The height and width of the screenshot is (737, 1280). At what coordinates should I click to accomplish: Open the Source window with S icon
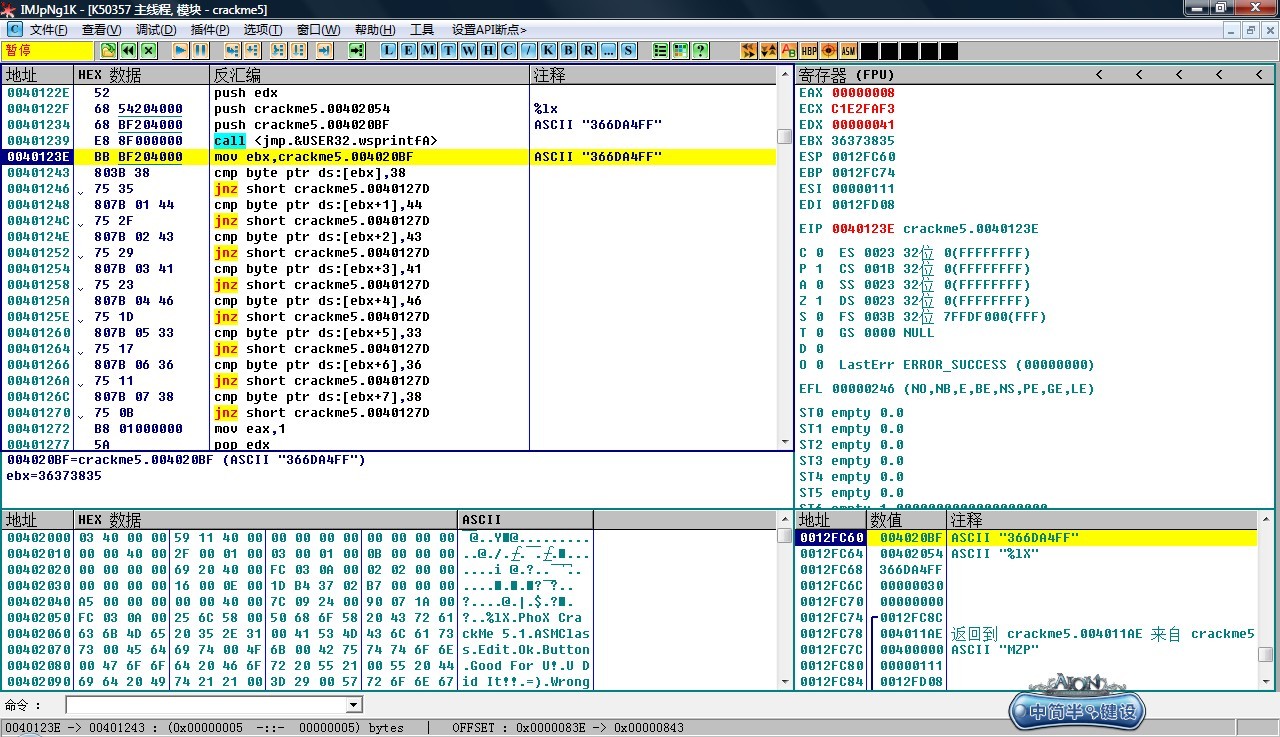629,50
